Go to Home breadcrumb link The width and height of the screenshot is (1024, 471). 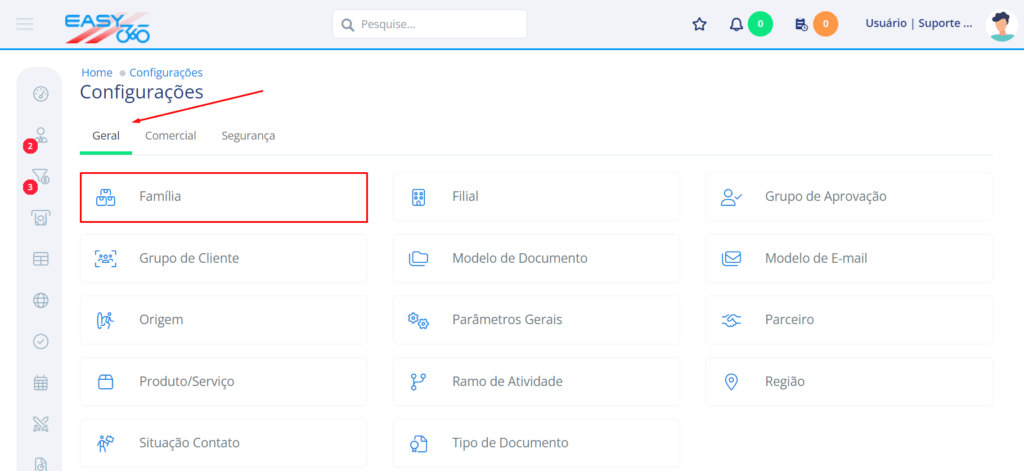(97, 73)
